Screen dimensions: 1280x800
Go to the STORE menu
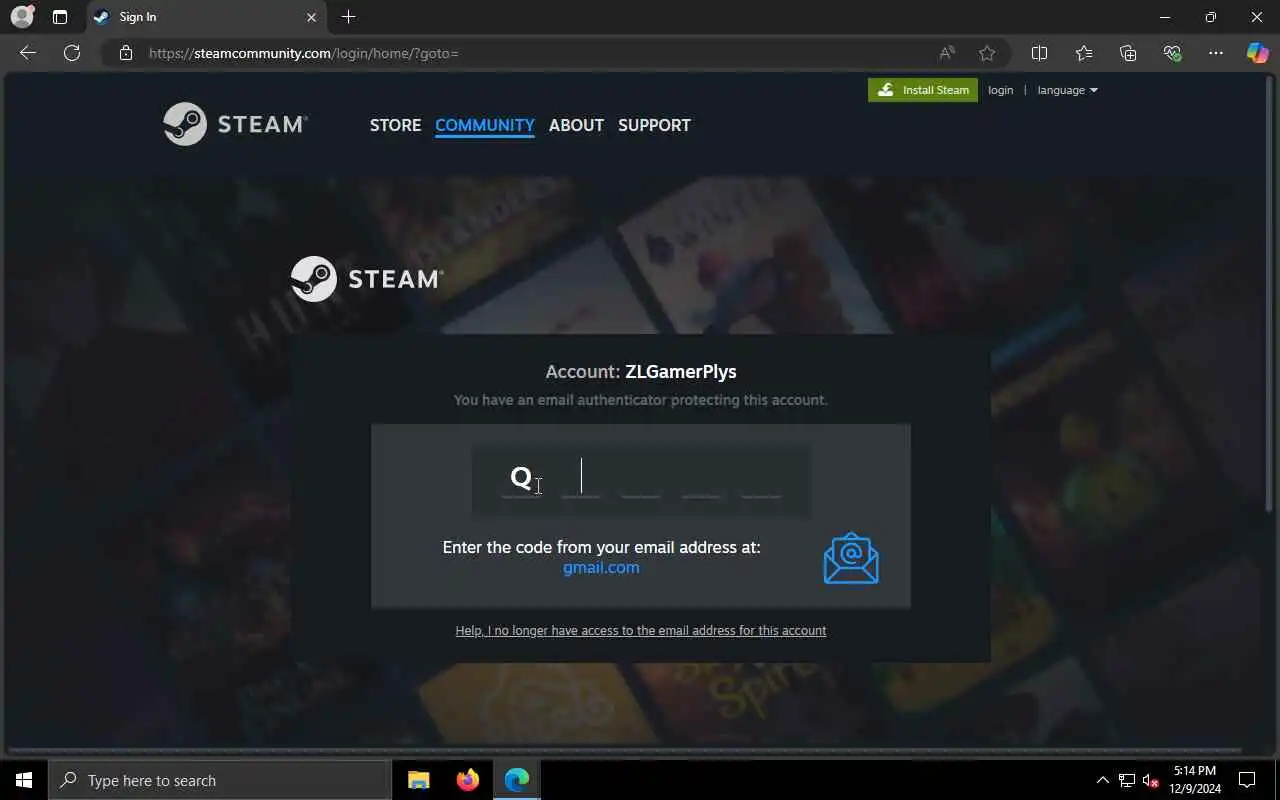tap(395, 125)
